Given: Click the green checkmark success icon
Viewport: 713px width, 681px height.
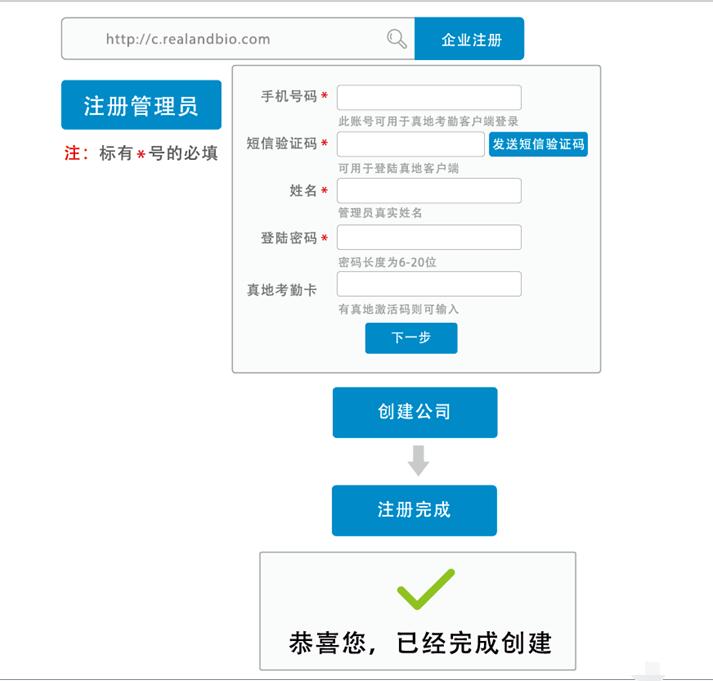Looking at the screenshot, I should tap(426, 589).
